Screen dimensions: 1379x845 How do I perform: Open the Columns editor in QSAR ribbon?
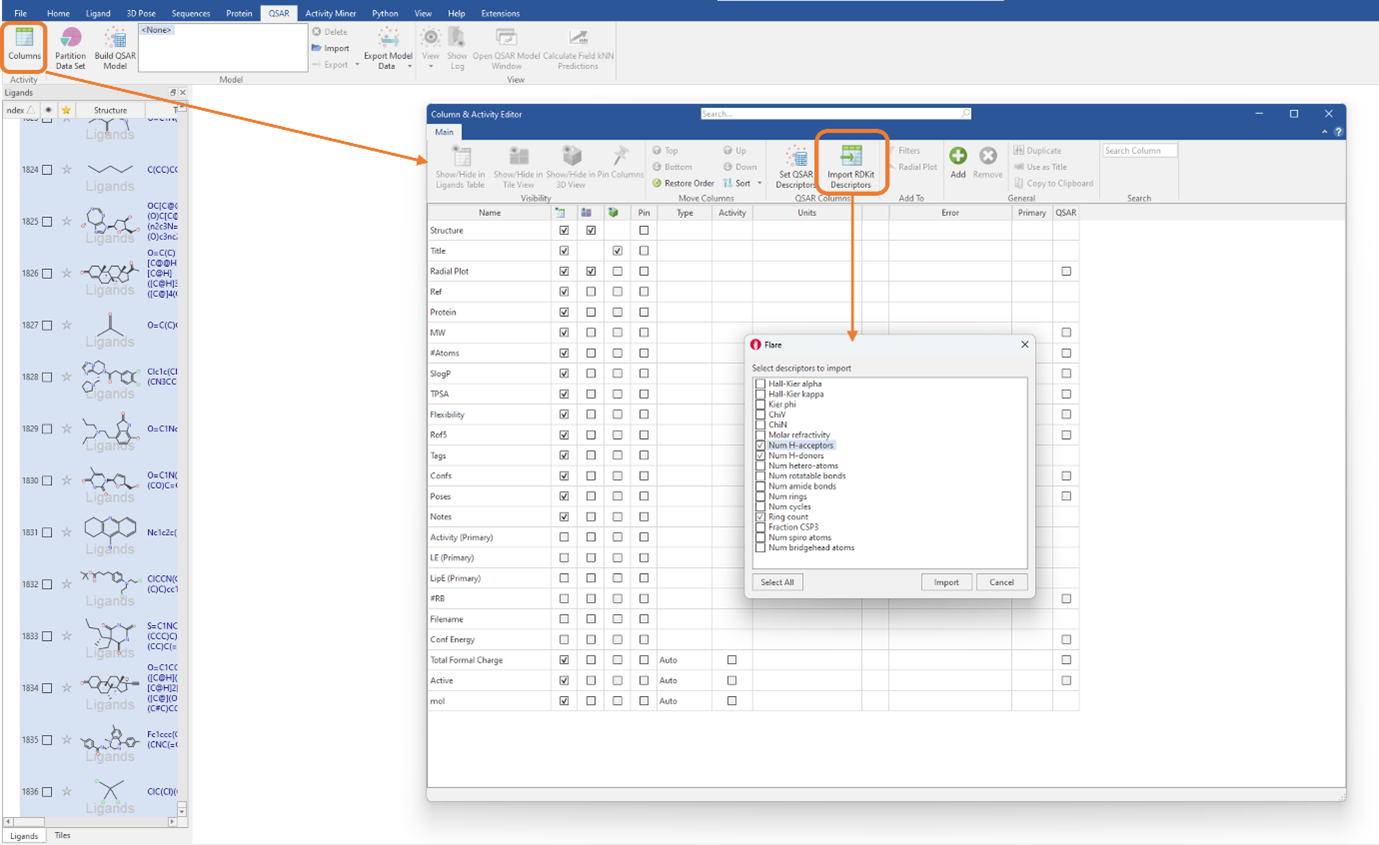coord(25,46)
